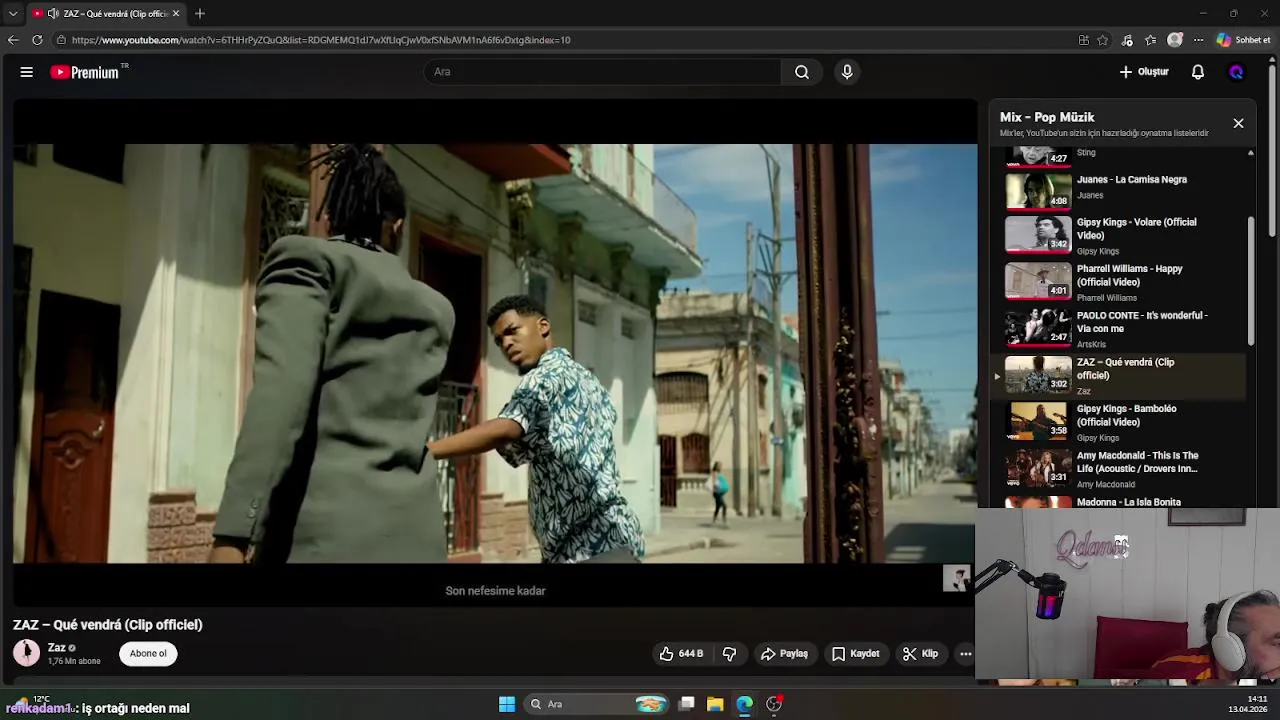The width and height of the screenshot is (1280, 720).
Task: Open the YouTube notifications bell
Action: [x=1198, y=72]
